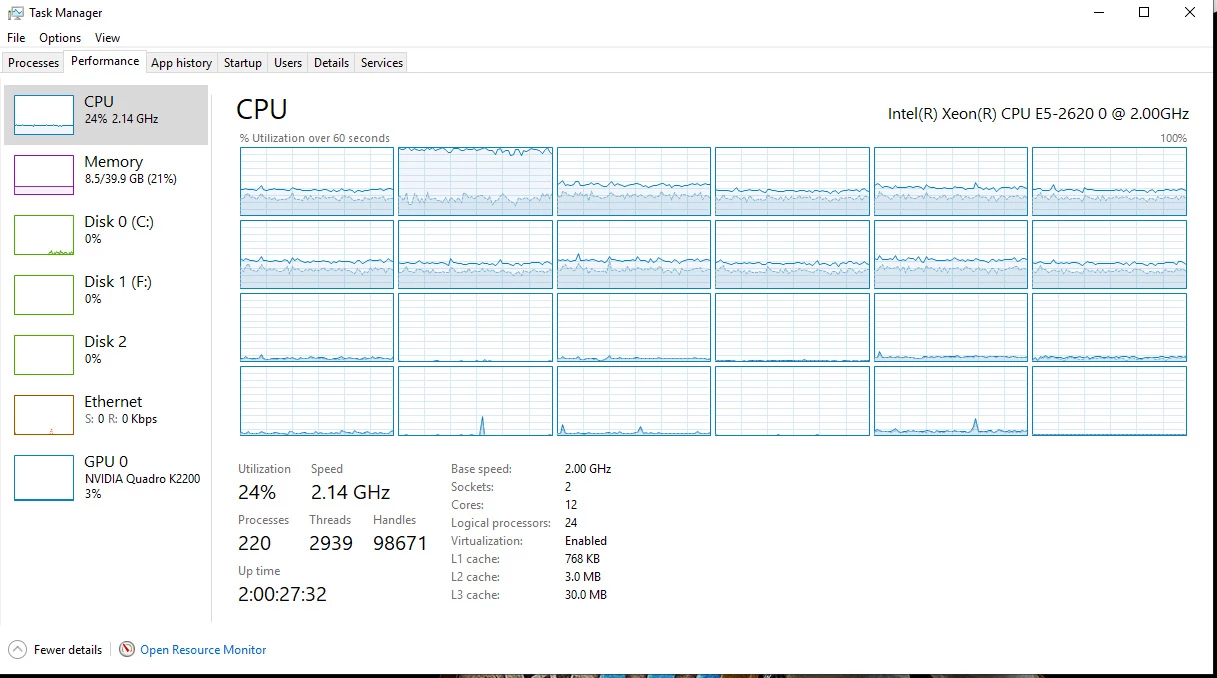Open the Options menu

(60, 38)
